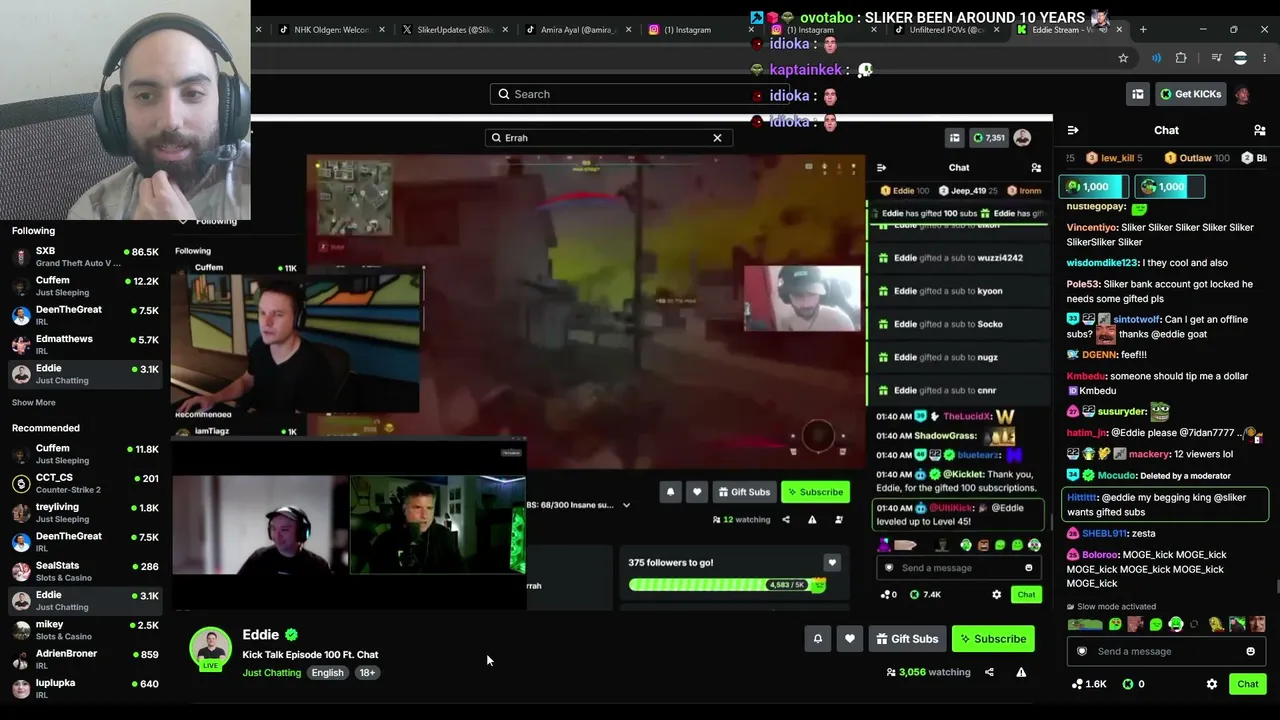Viewport: 1280px width, 720px height.
Task: Open SealStats Slots & Casino channel
Action: pyautogui.click(x=85, y=572)
